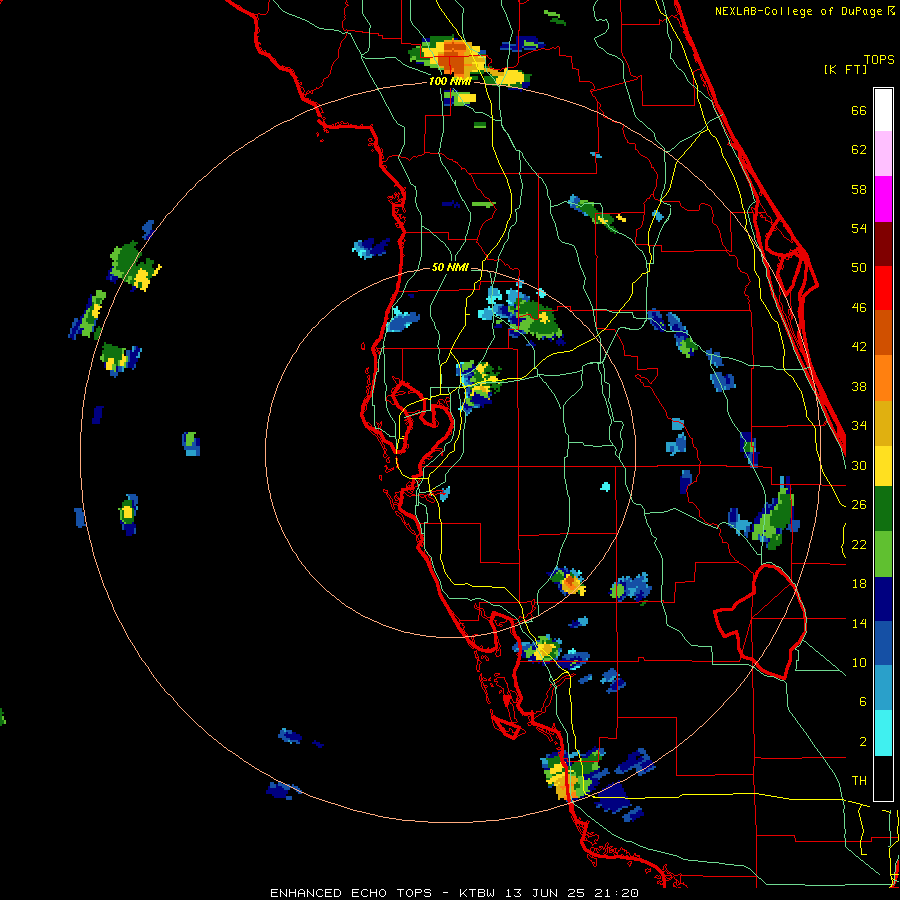
Task: Select the black TH threshold swatch
Action: point(883,778)
